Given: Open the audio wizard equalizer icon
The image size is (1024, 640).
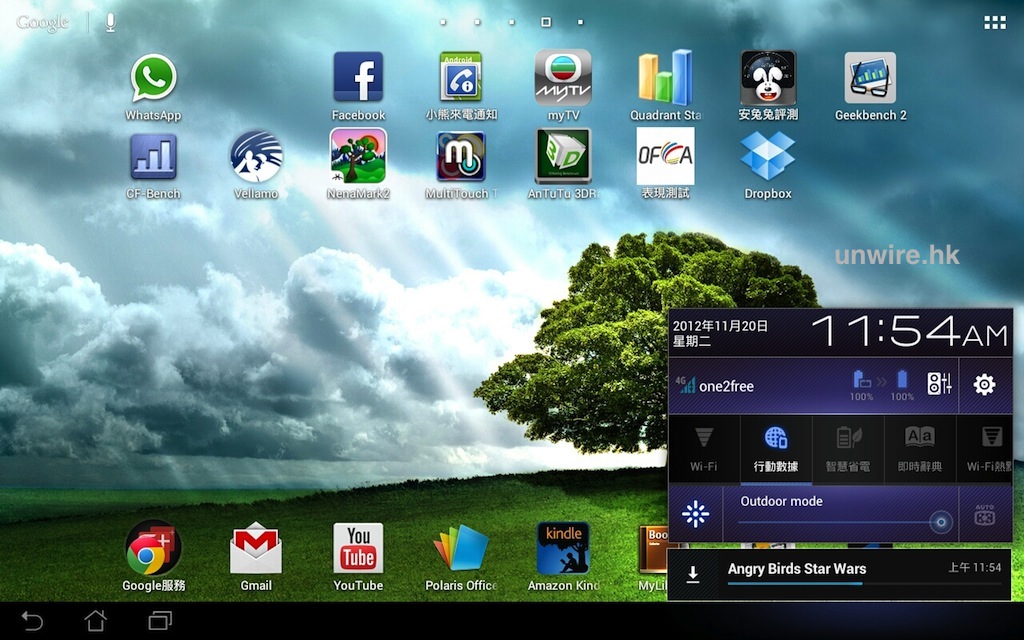Looking at the screenshot, I should [939, 384].
